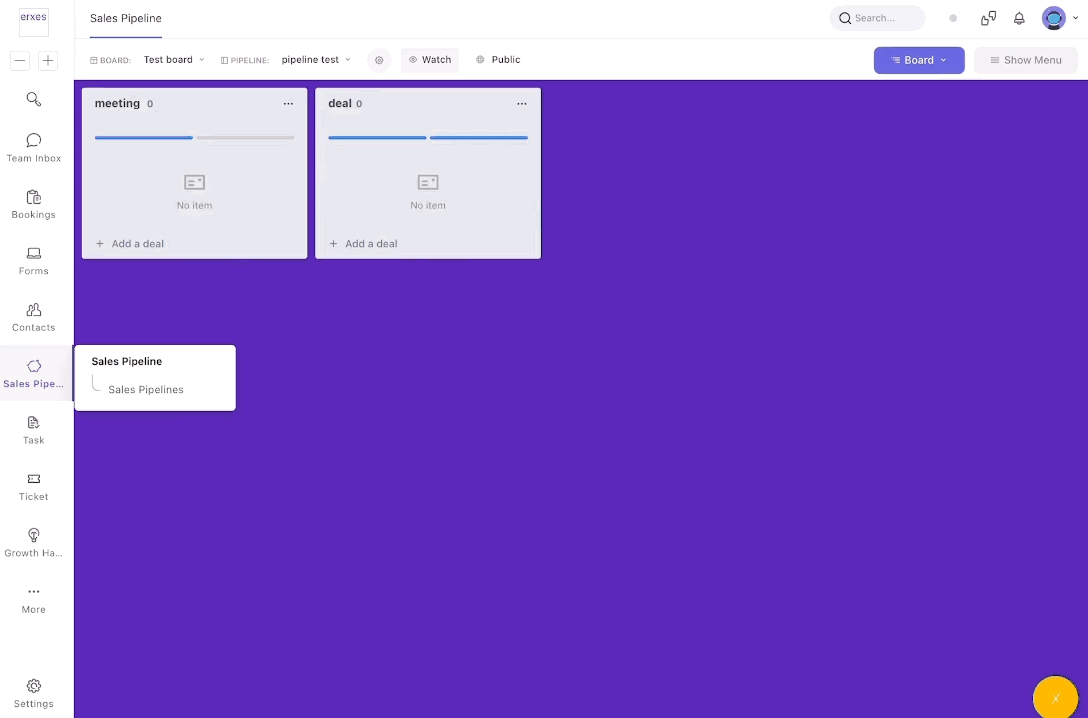Click the Show Menu button
The image size is (1088, 718).
1025,60
